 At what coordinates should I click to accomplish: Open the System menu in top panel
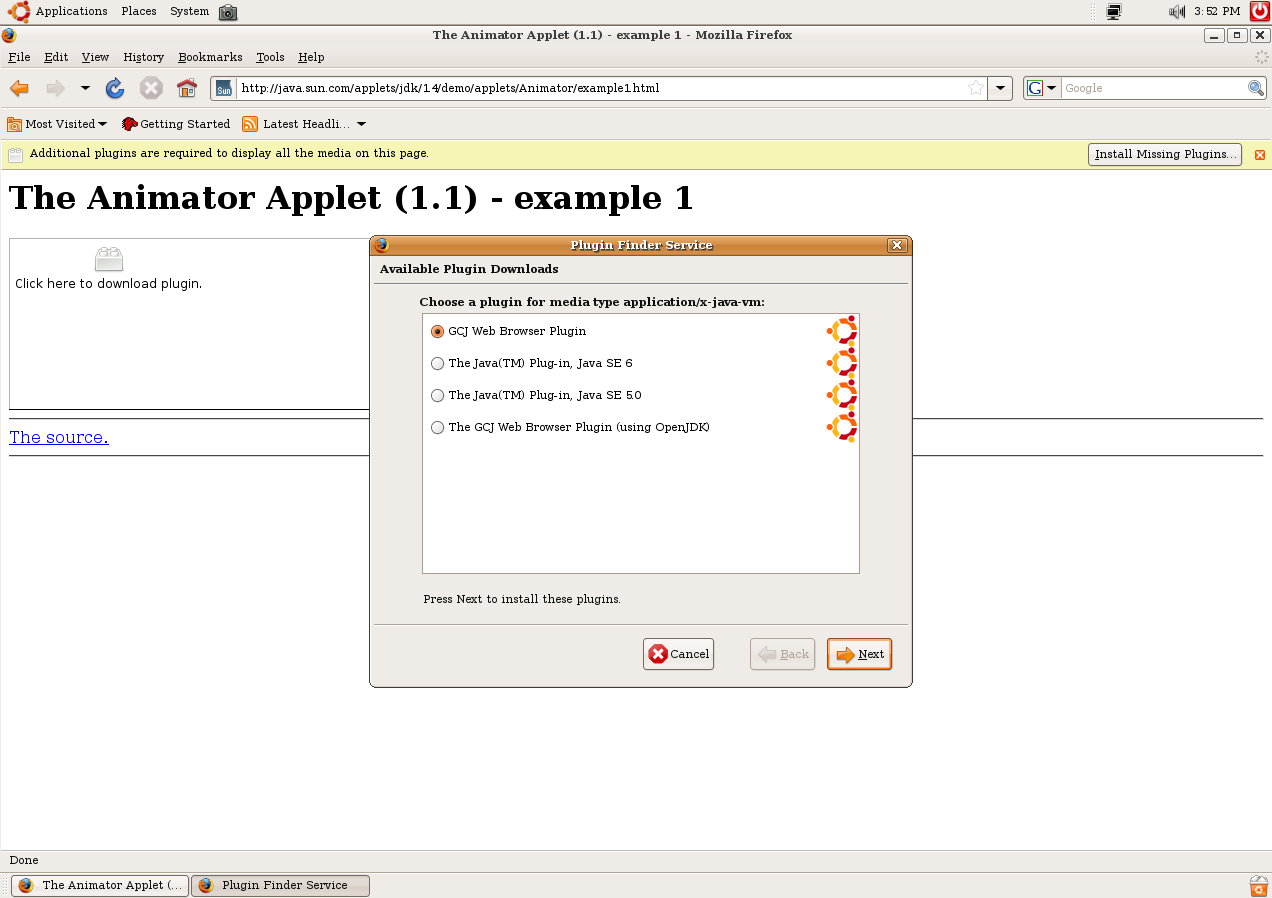(x=189, y=12)
